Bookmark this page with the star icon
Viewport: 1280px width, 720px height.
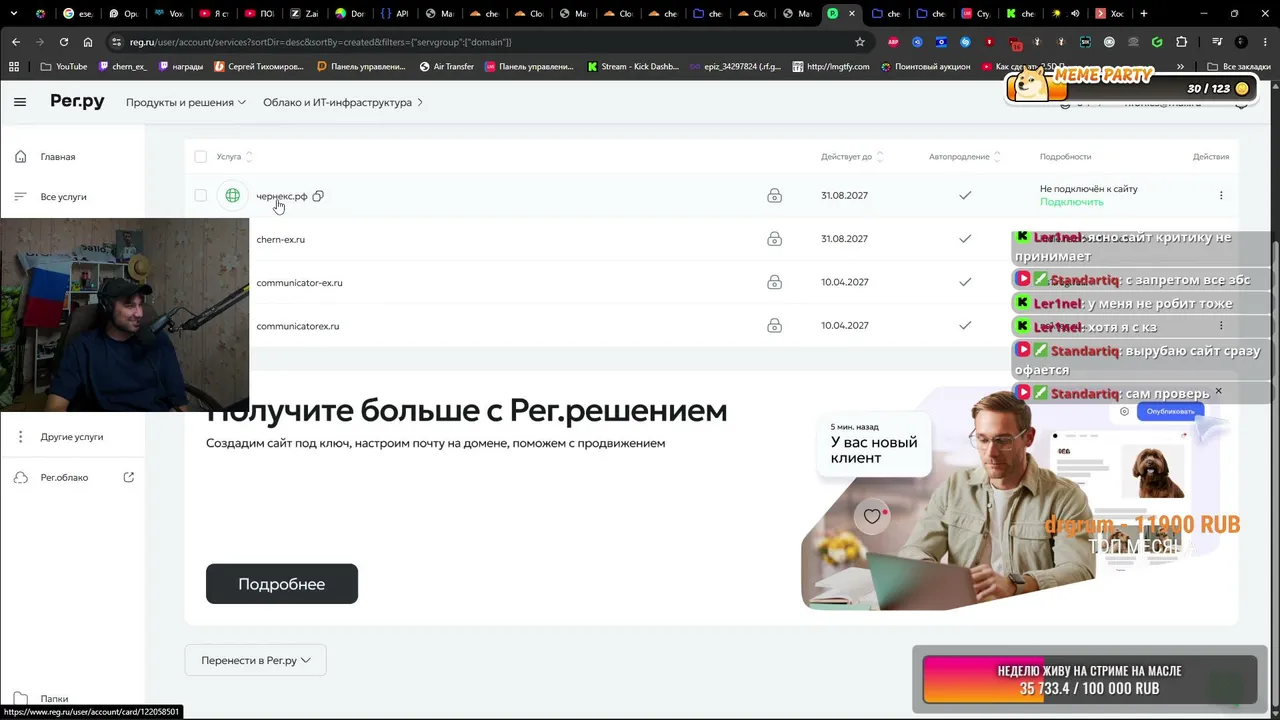[x=859, y=42]
